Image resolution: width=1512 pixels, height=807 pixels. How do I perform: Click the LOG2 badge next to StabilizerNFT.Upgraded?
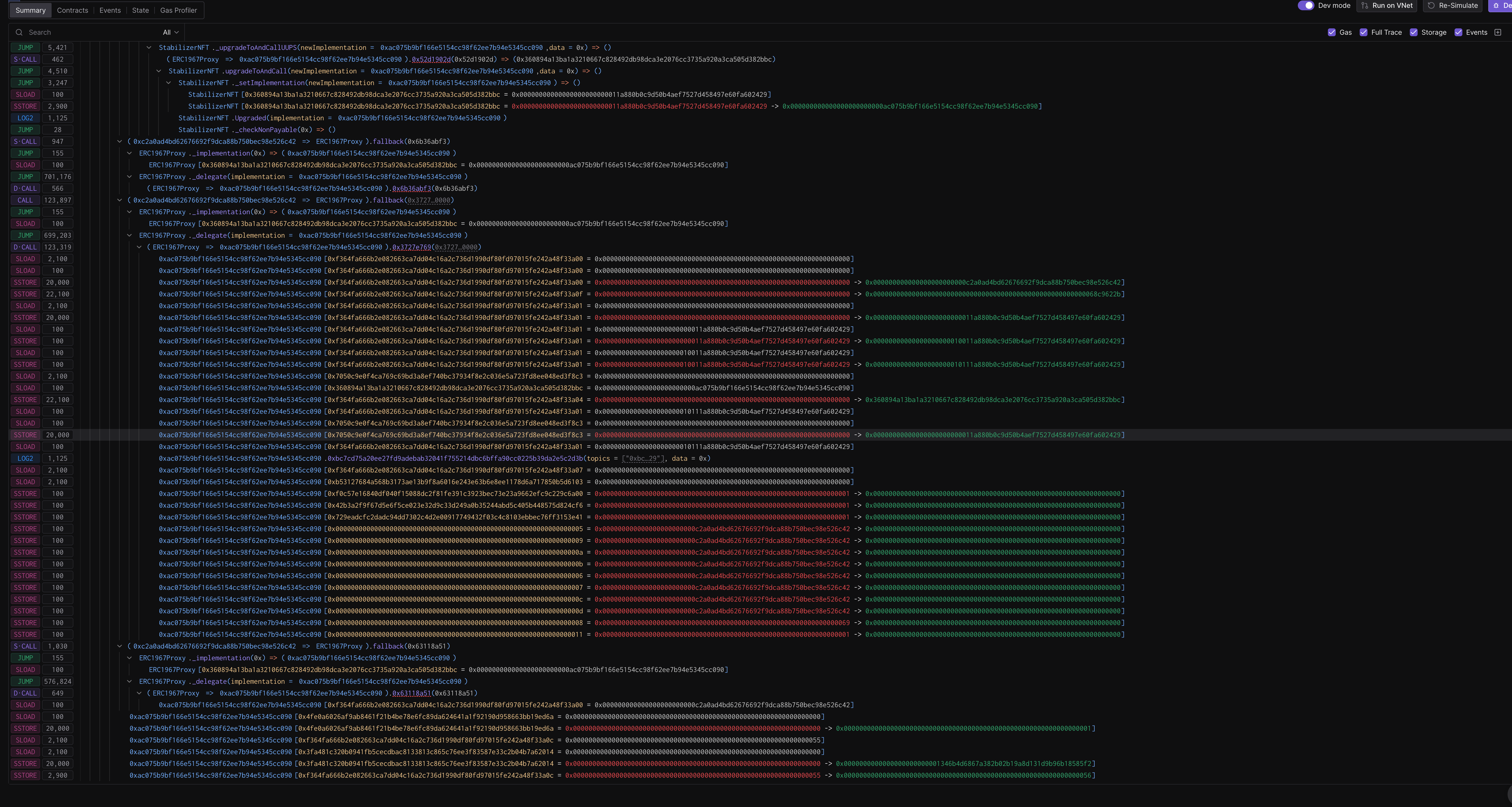[25, 118]
